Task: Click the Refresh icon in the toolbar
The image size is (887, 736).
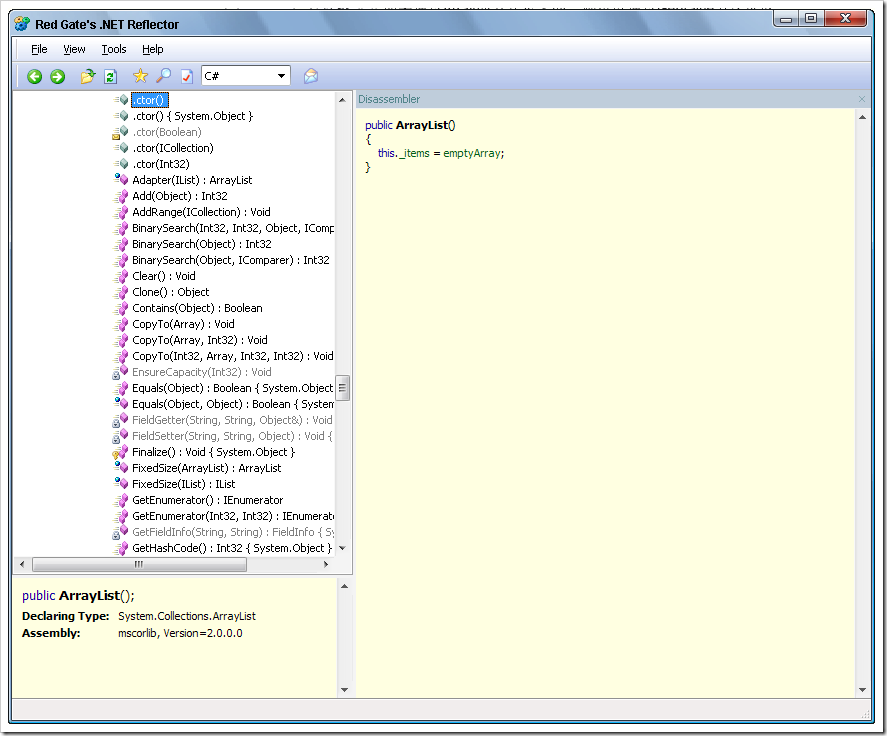Action: click(x=111, y=76)
